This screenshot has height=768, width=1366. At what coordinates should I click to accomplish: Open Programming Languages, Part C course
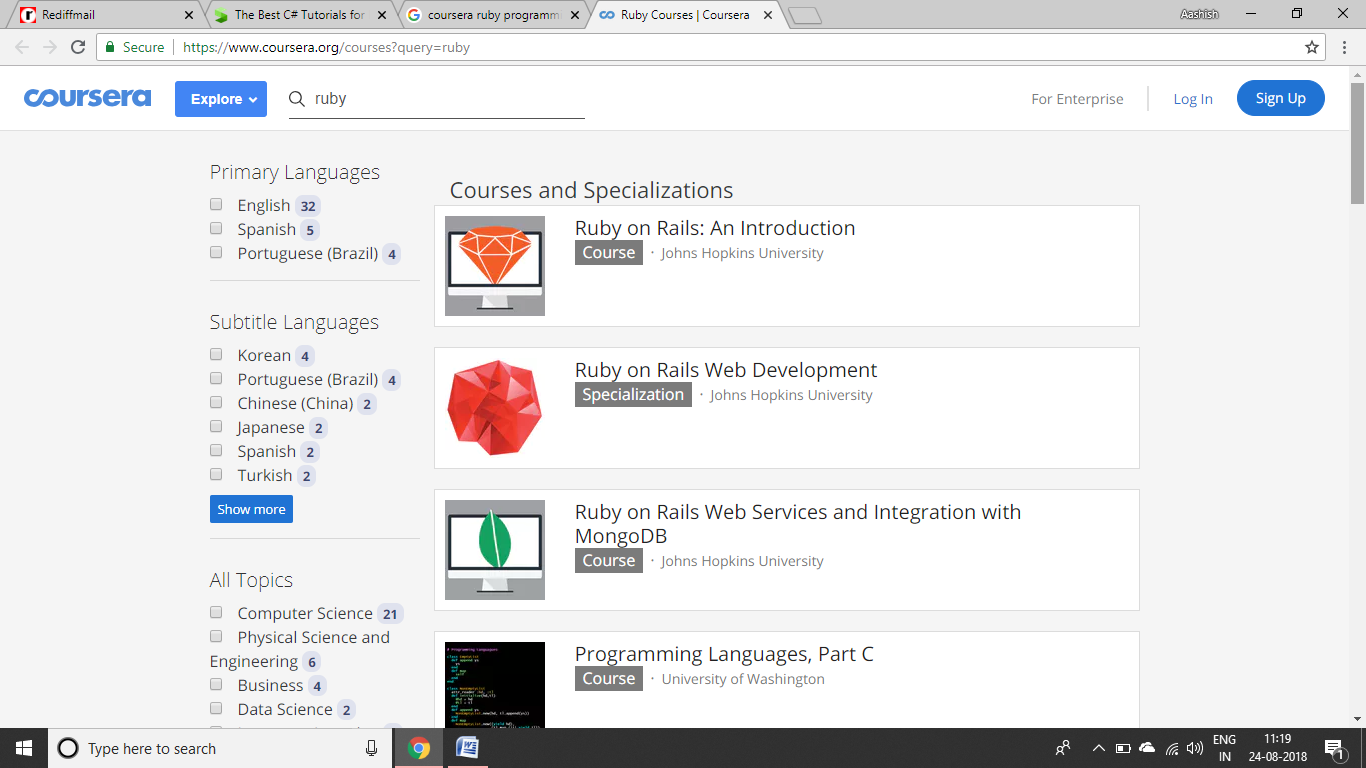[724, 654]
